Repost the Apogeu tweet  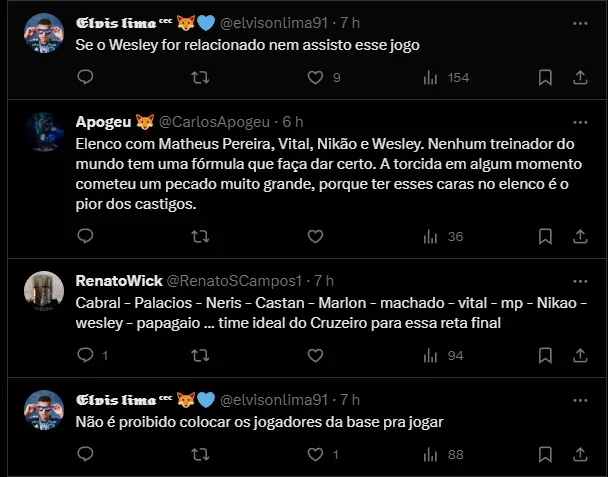(x=200, y=236)
